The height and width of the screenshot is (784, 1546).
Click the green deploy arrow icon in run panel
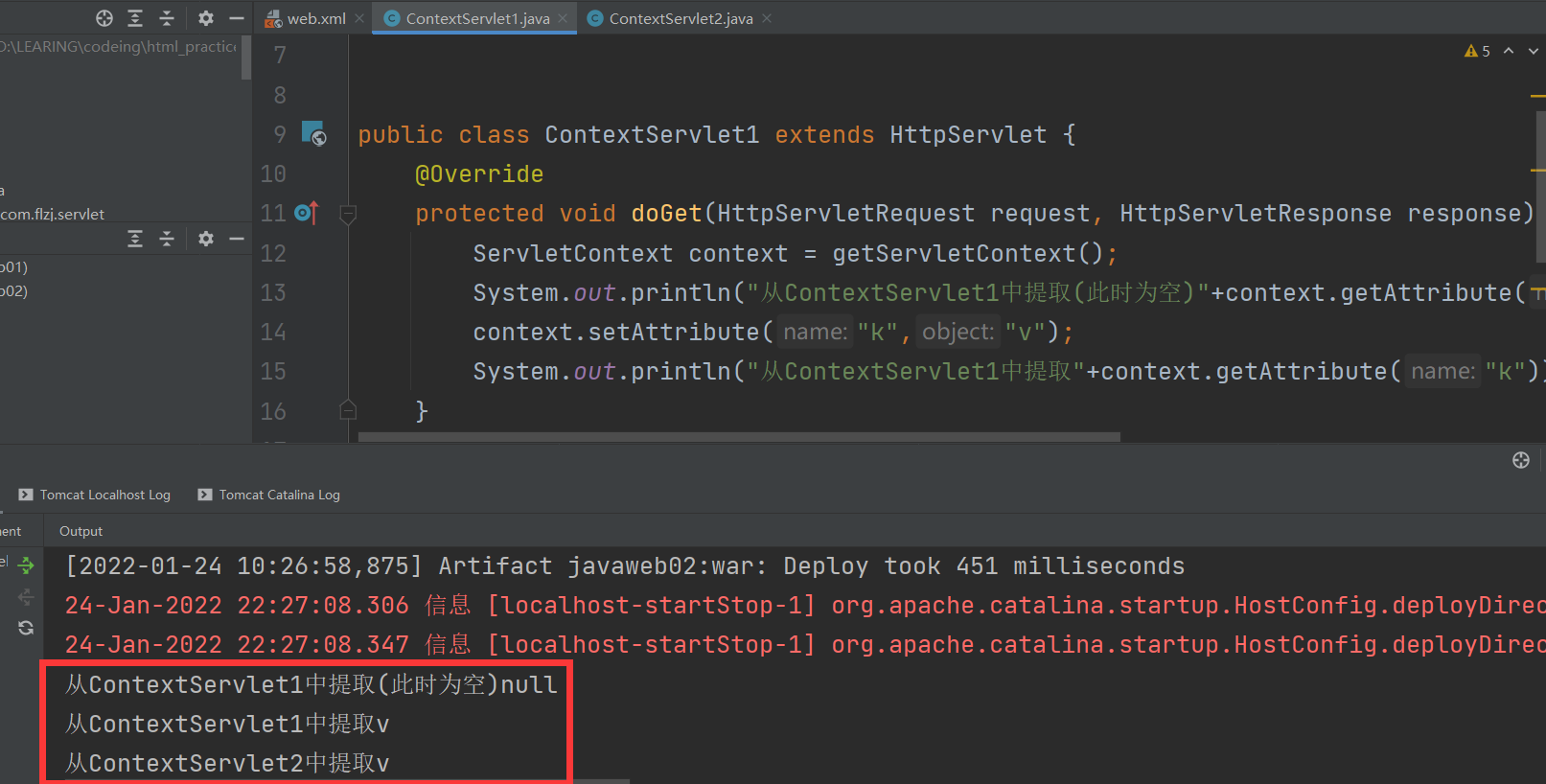(26, 566)
